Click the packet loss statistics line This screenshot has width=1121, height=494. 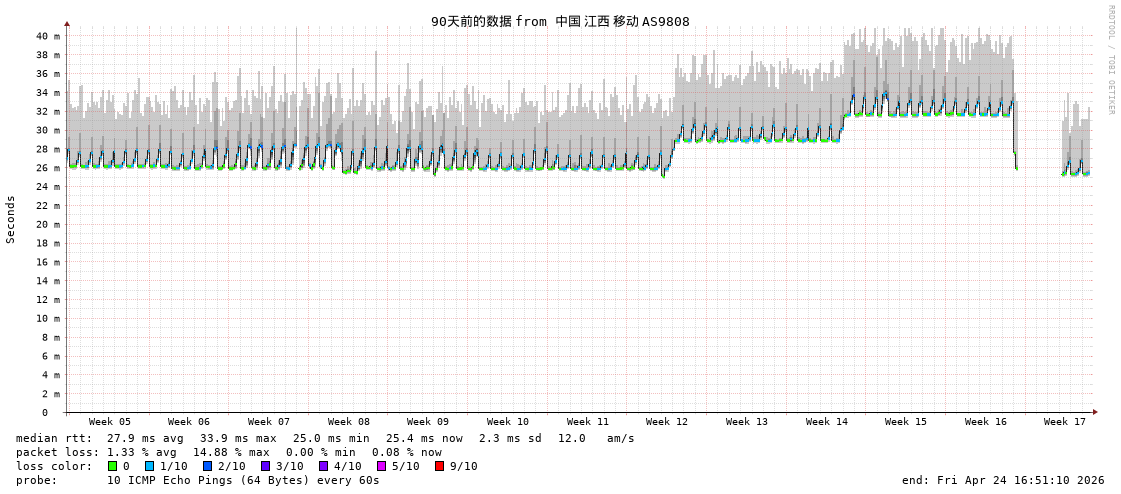[229, 452]
